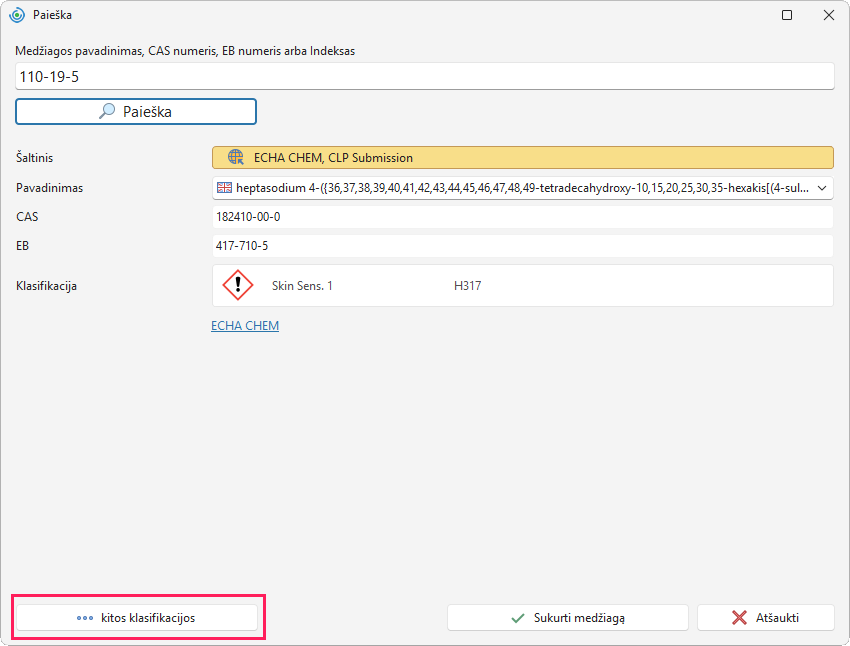
Task: Click the H317 hazard statement code
Action: [467, 286]
